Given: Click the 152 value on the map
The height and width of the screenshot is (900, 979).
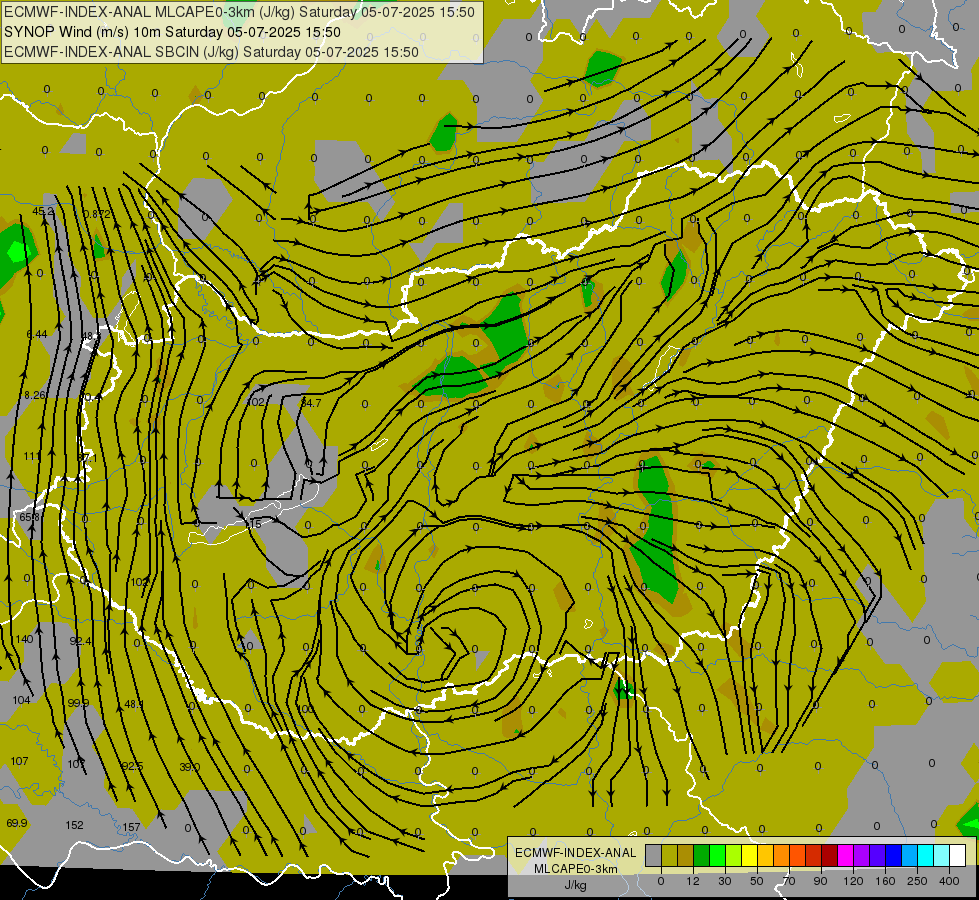Looking at the screenshot, I should coord(74,825).
